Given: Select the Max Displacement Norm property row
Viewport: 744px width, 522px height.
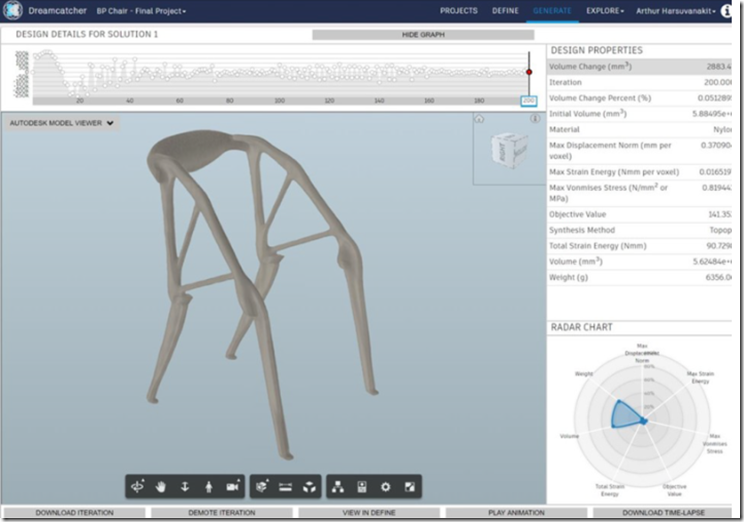Looking at the screenshot, I should click(640, 150).
